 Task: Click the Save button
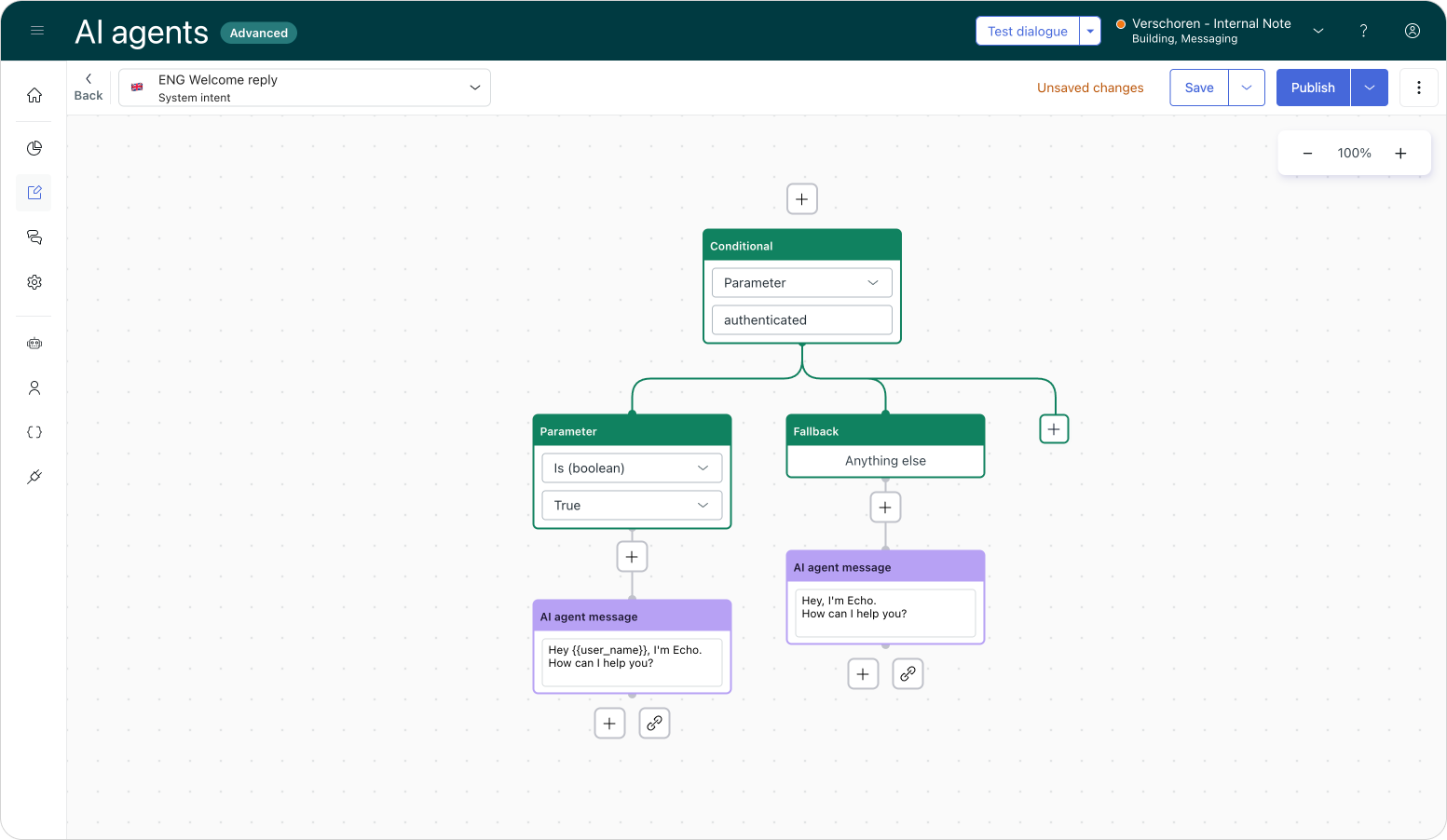click(x=1198, y=88)
